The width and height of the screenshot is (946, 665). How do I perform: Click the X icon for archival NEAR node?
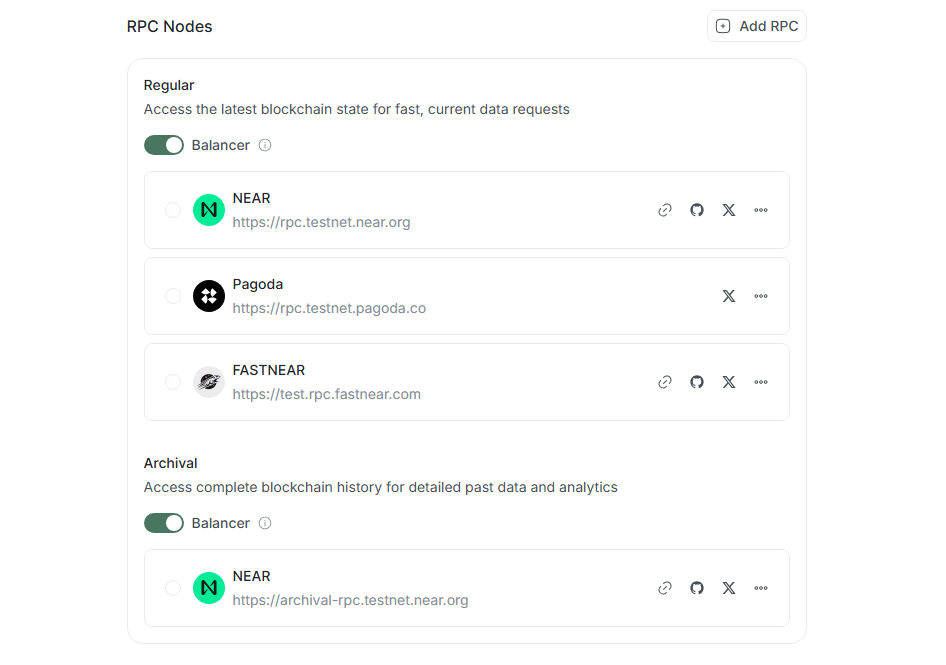[x=729, y=588]
